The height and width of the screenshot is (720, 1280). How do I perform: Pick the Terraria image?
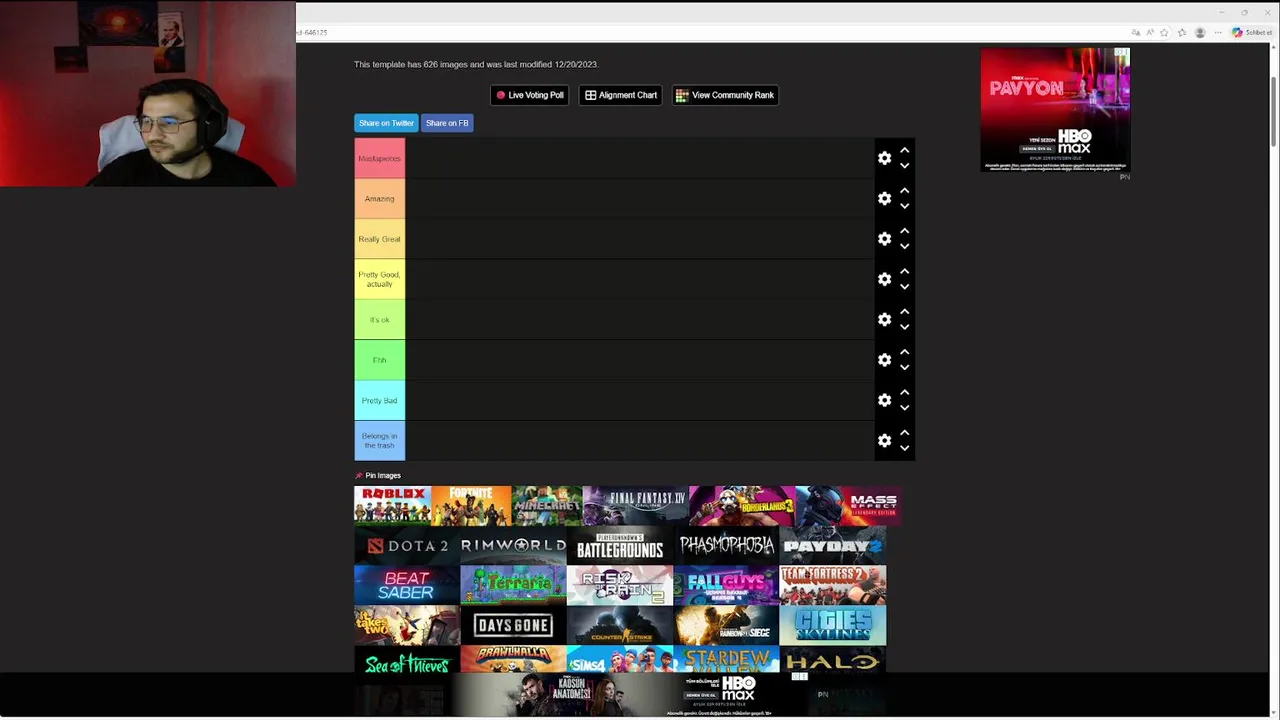point(513,586)
